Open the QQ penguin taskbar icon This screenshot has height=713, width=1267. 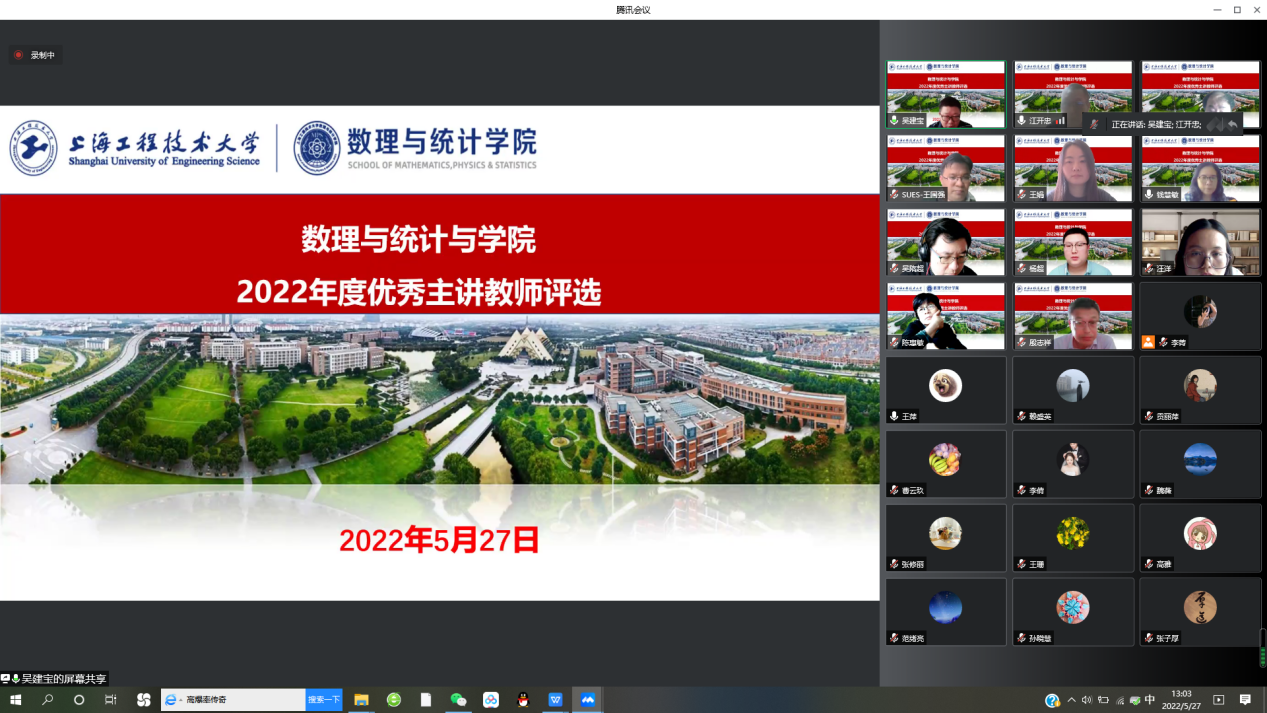[523, 700]
